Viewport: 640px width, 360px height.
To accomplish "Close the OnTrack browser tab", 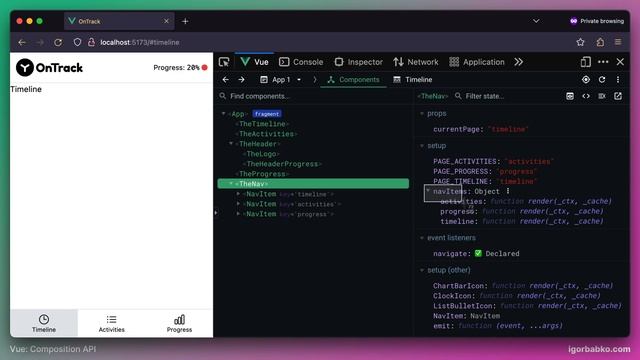I will 166,21.
